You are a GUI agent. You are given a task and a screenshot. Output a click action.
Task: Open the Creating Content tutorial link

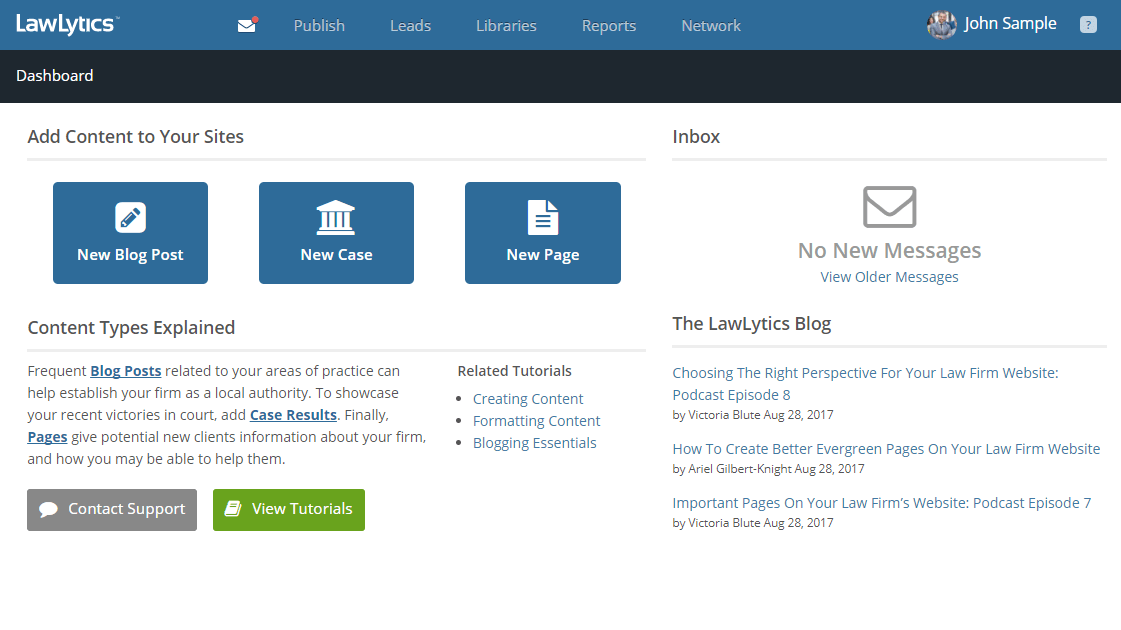click(528, 399)
